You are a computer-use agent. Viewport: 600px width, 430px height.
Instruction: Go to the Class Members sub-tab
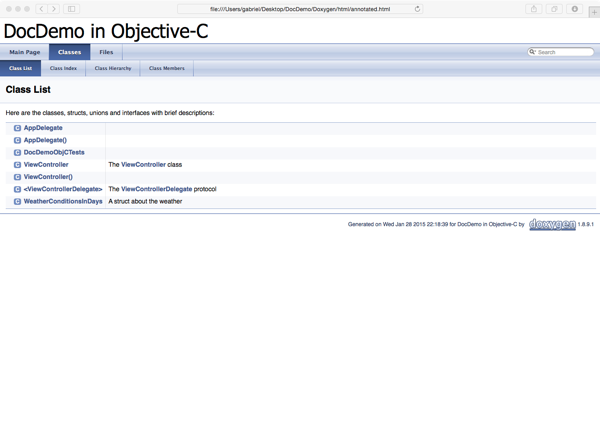pyautogui.click(x=167, y=68)
